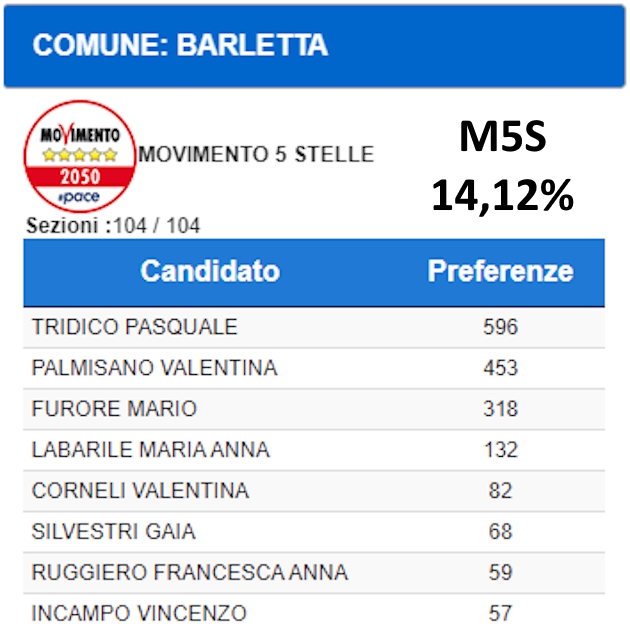Sort by the Preferenze column header

click(x=500, y=270)
